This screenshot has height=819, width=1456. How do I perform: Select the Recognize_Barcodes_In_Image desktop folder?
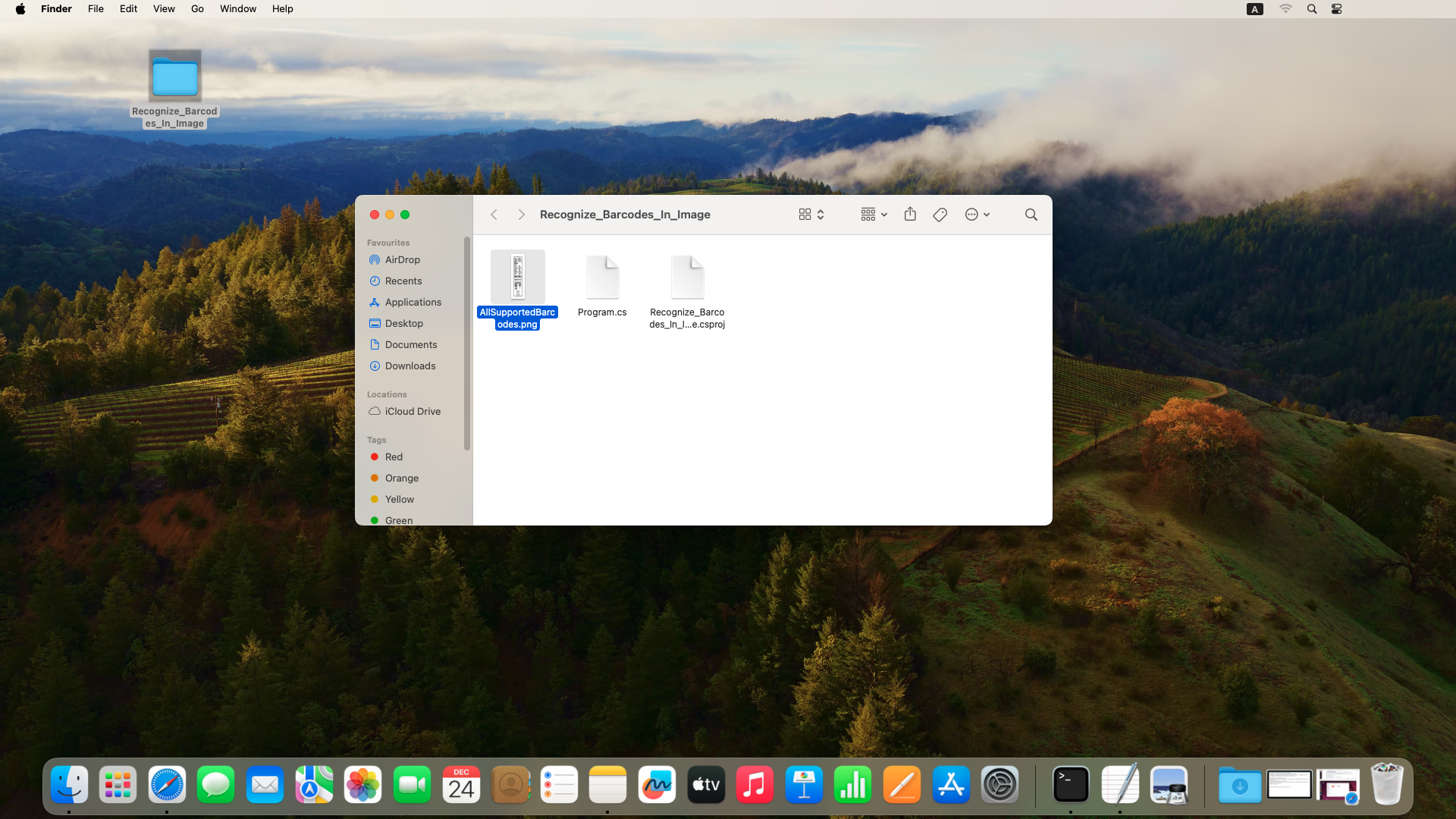(x=175, y=77)
